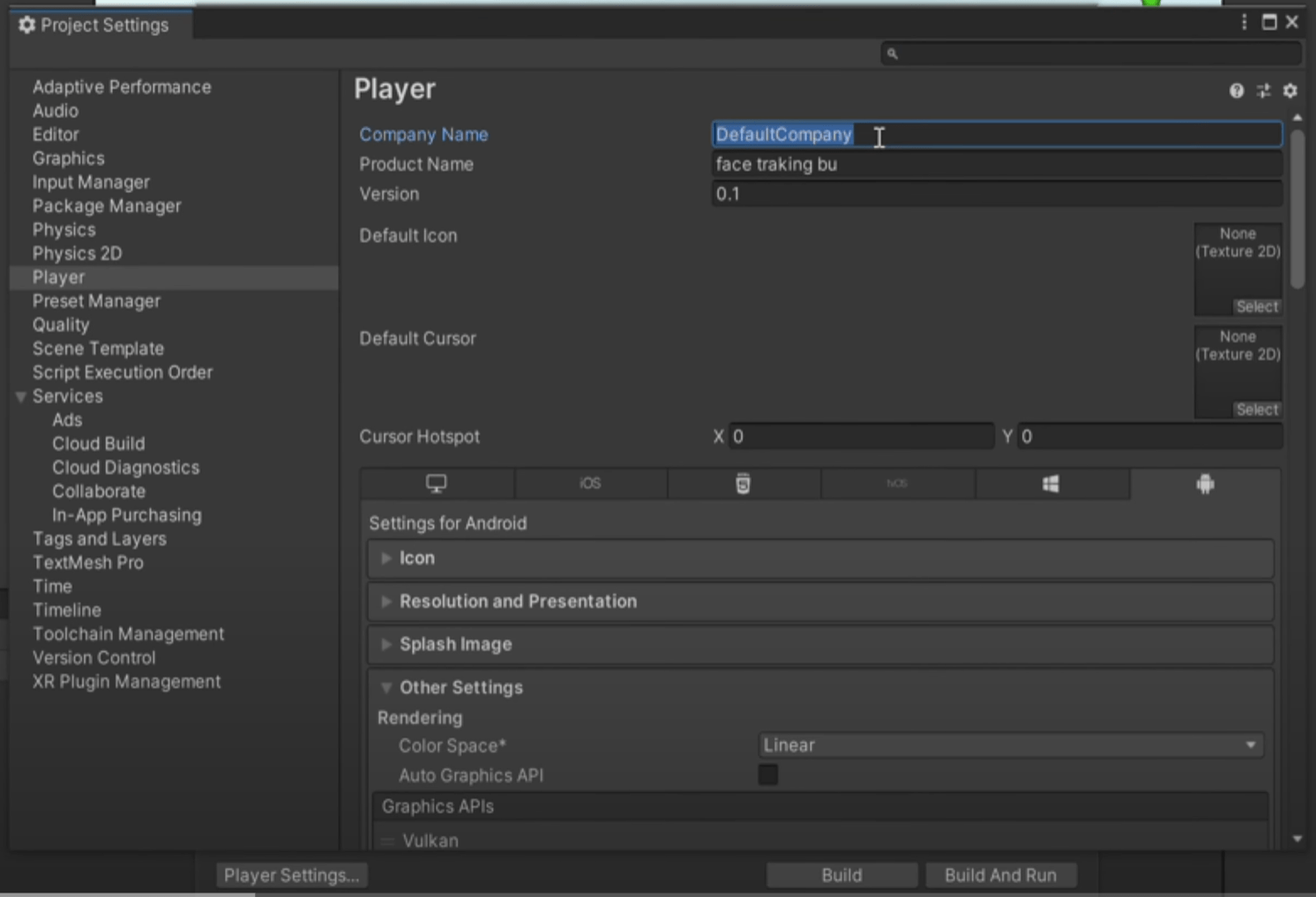Open Package Manager settings
The width and height of the screenshot is (1316, 897).
107,206
